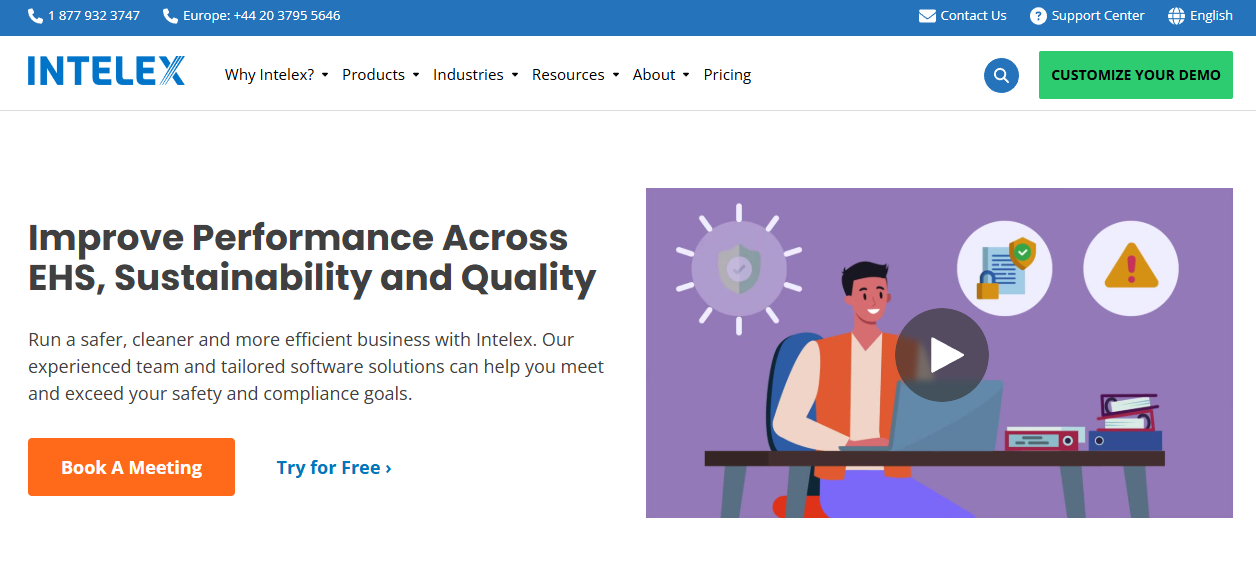The image size is (1256, 564).
Task: Click the Intelex logo
Action: tap(106, 71)
